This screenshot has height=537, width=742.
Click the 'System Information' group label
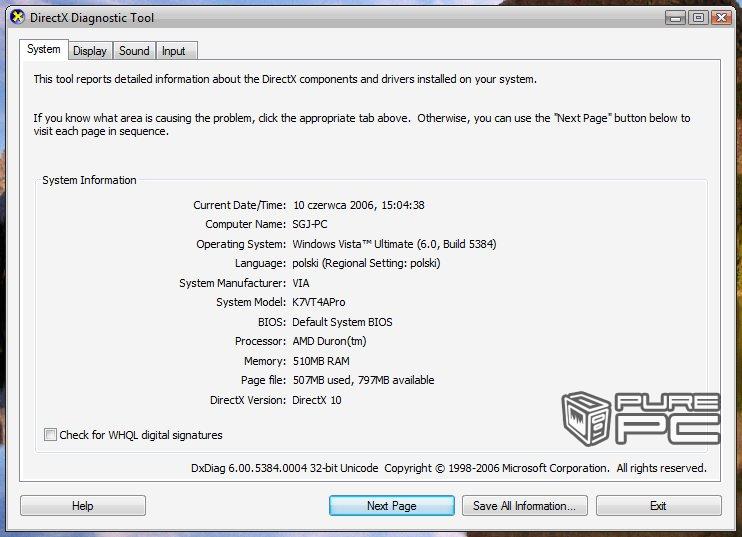89,180
